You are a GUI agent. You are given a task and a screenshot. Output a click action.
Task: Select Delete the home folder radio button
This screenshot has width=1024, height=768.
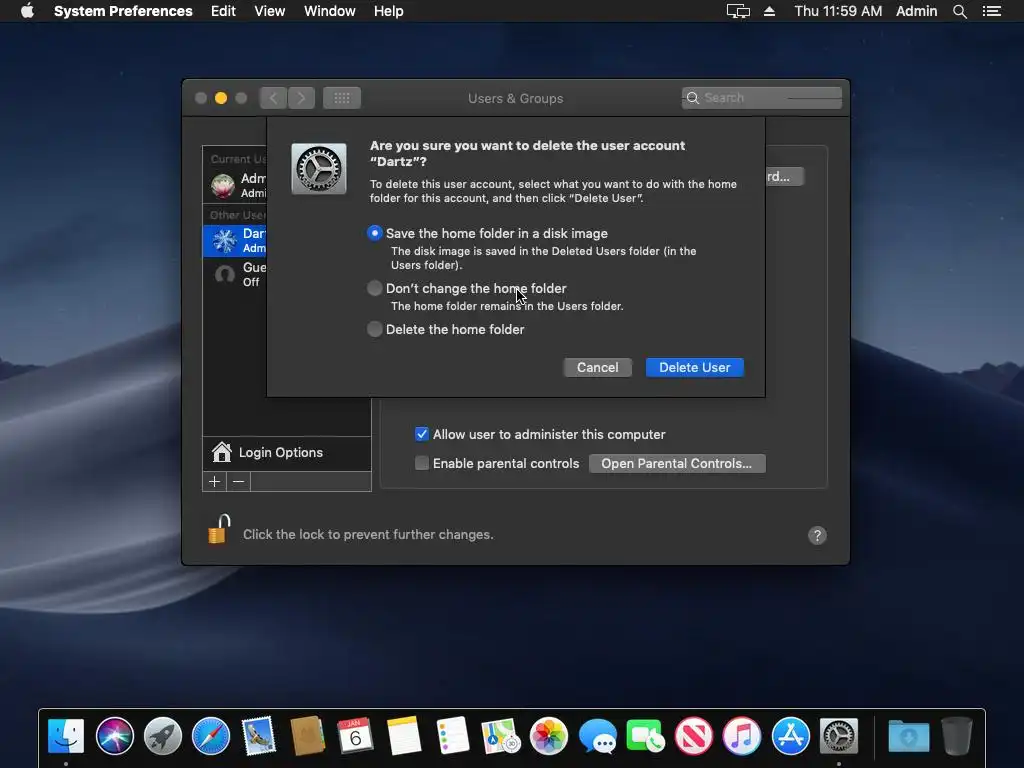375,329
